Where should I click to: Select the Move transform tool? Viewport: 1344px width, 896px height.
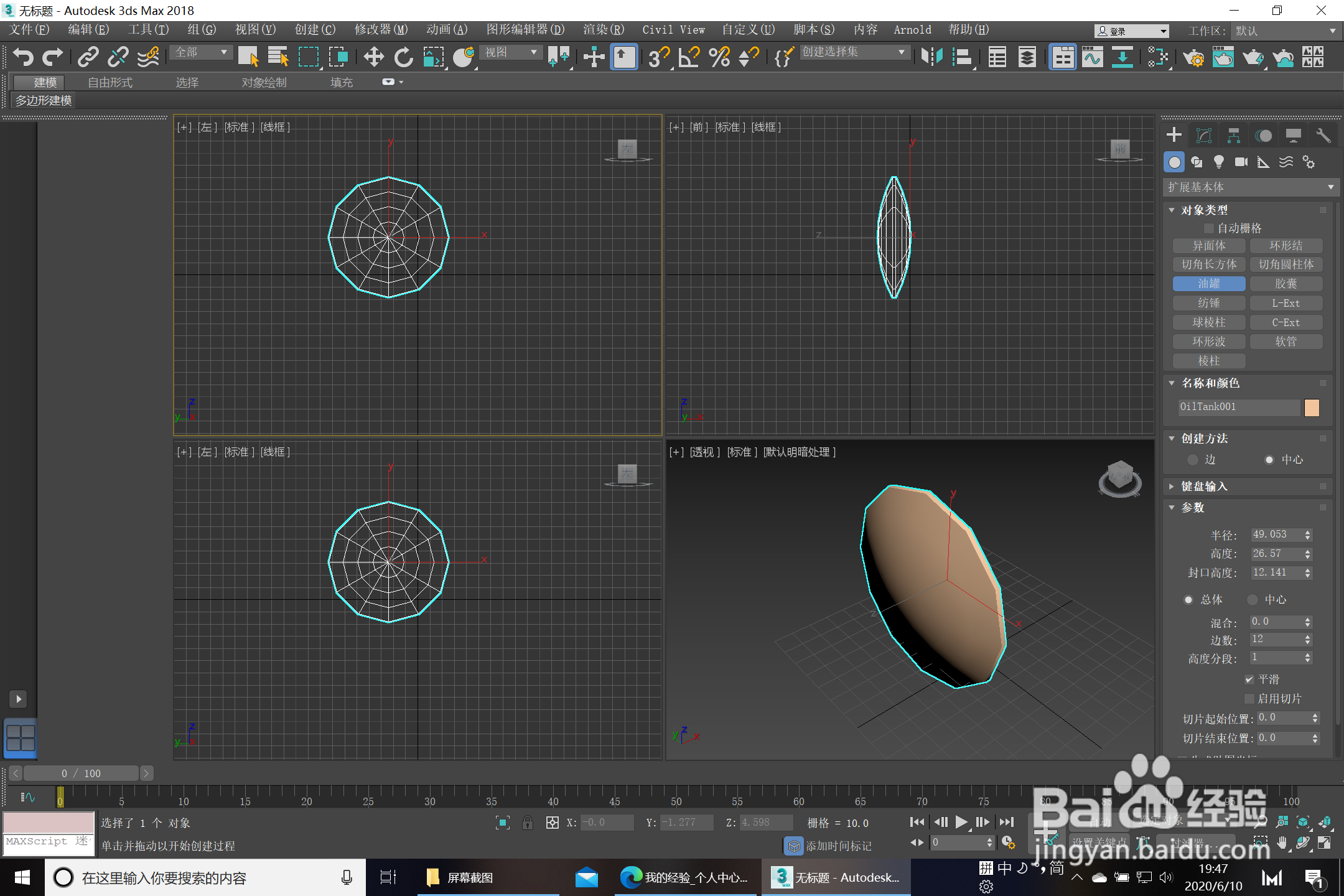pos(373,57)
